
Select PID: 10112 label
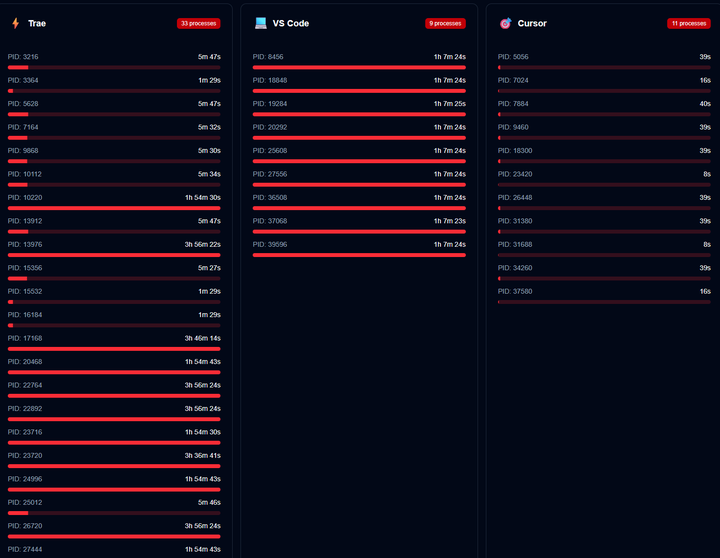[x=25, y=174]
